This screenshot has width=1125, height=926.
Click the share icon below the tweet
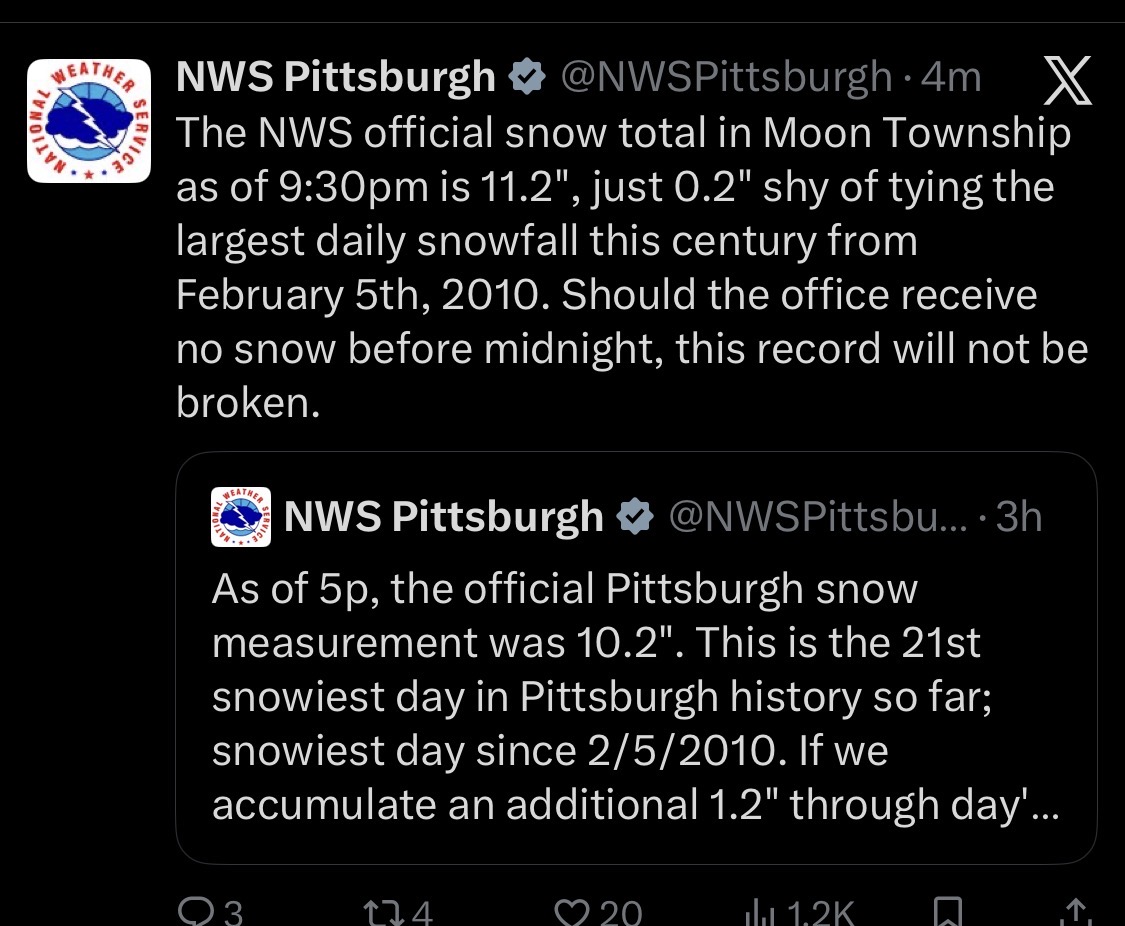[x=1073, y=911]
